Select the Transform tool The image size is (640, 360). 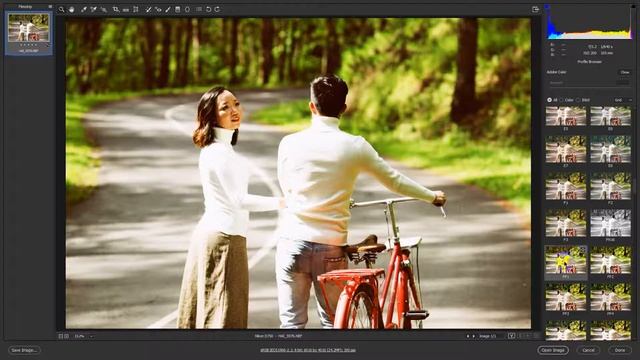coord(136,9)
